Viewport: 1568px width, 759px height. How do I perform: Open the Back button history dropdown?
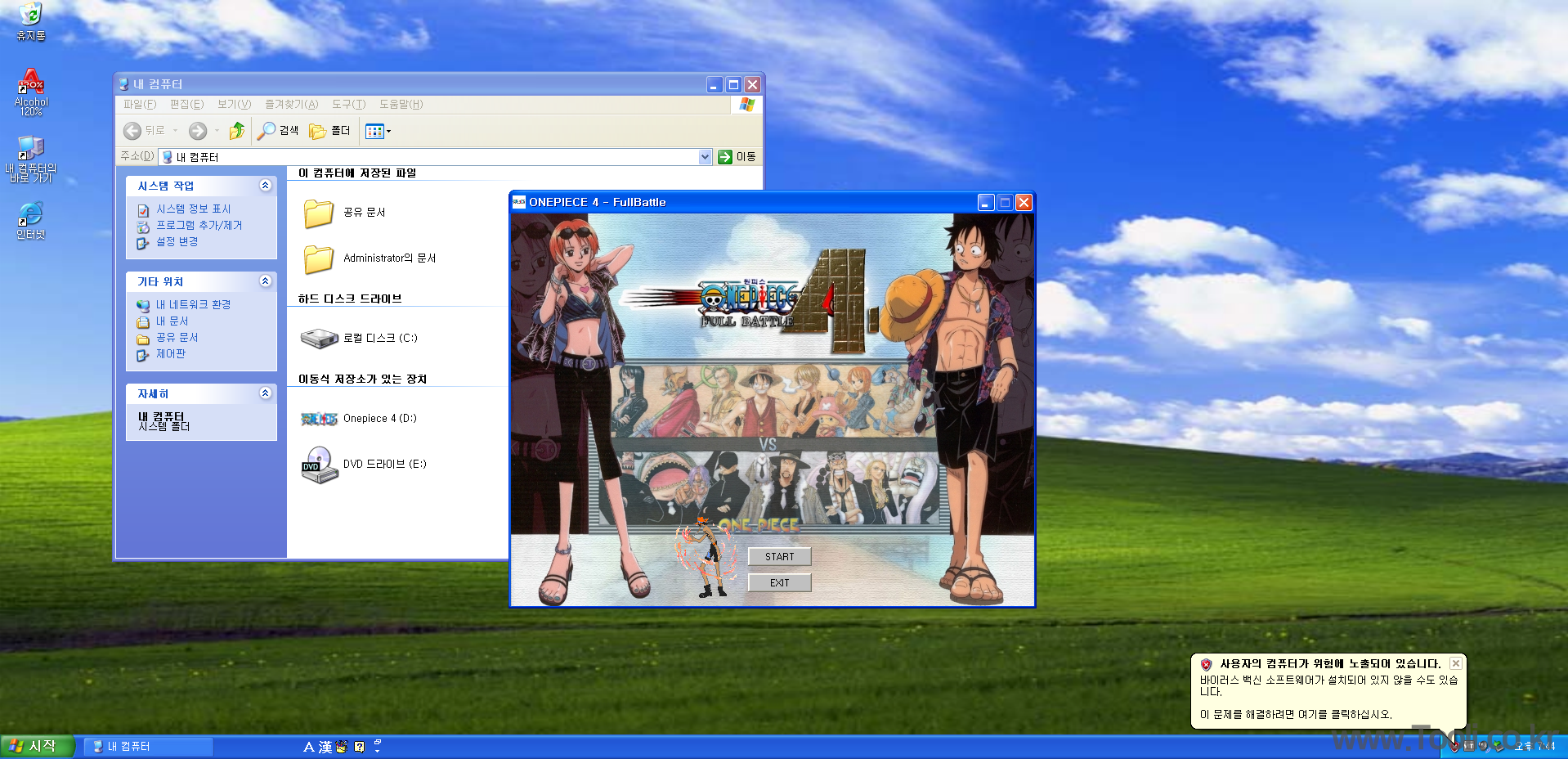pyautogui.click(x=175, y=131)
